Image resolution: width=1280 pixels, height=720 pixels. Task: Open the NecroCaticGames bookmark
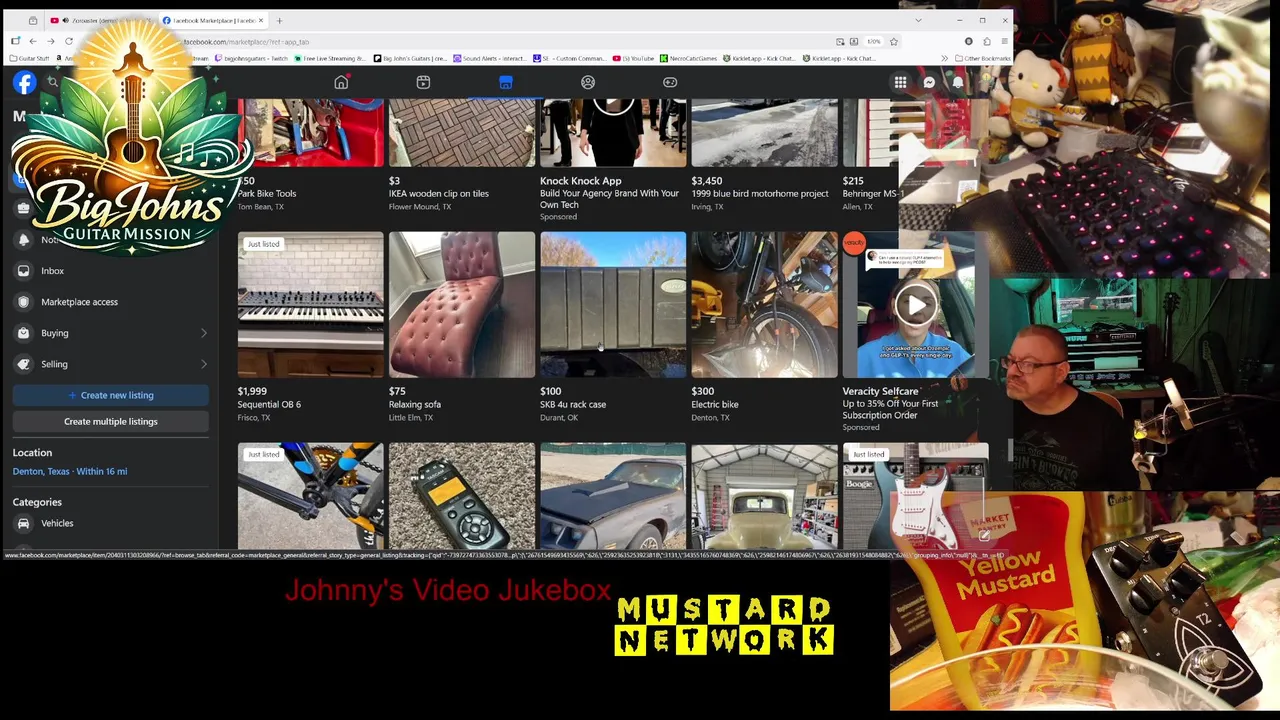pos(688,58)
